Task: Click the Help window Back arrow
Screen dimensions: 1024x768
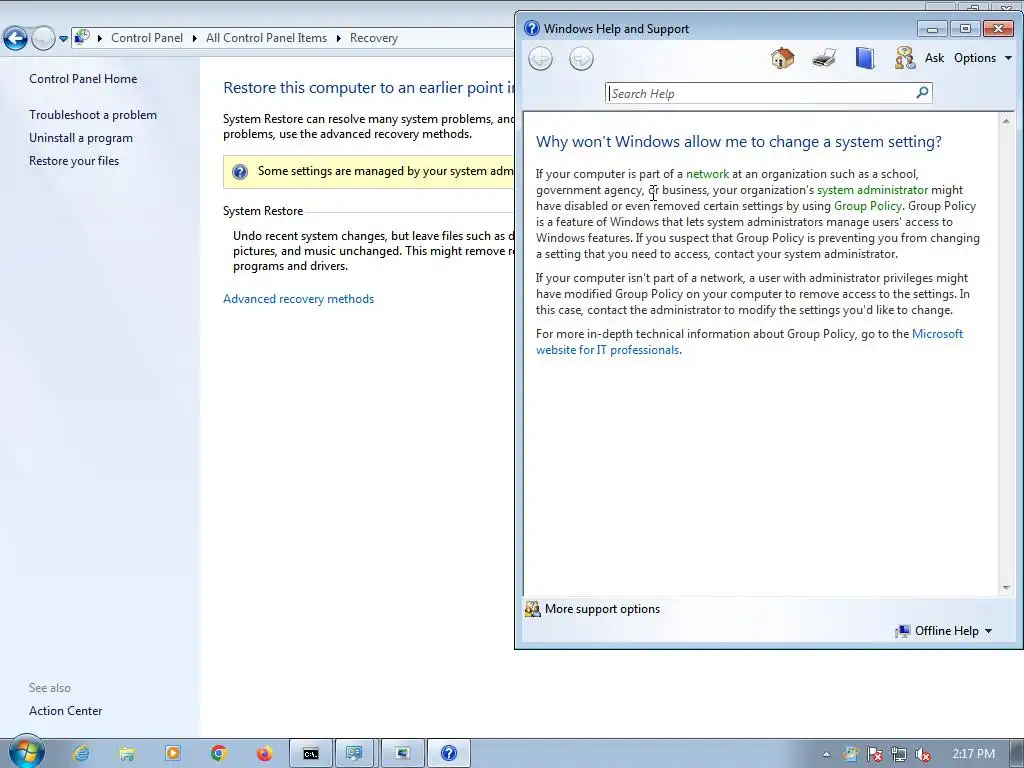Action: click(540, 59)
